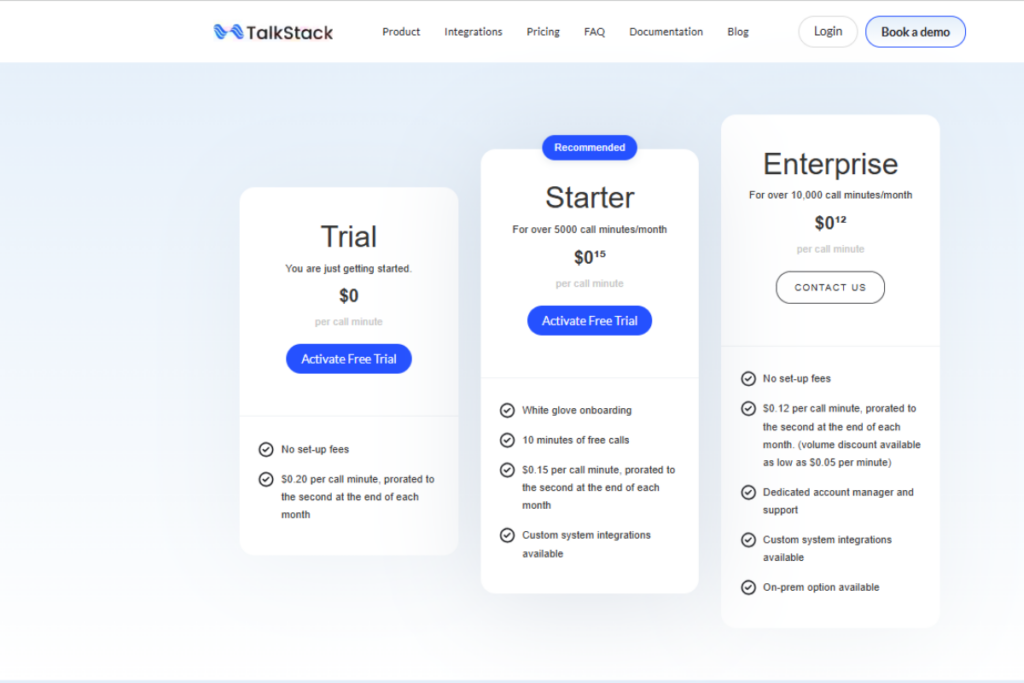Activate Free Trial on the Starter plan
1024x683 pixels.
589,321
